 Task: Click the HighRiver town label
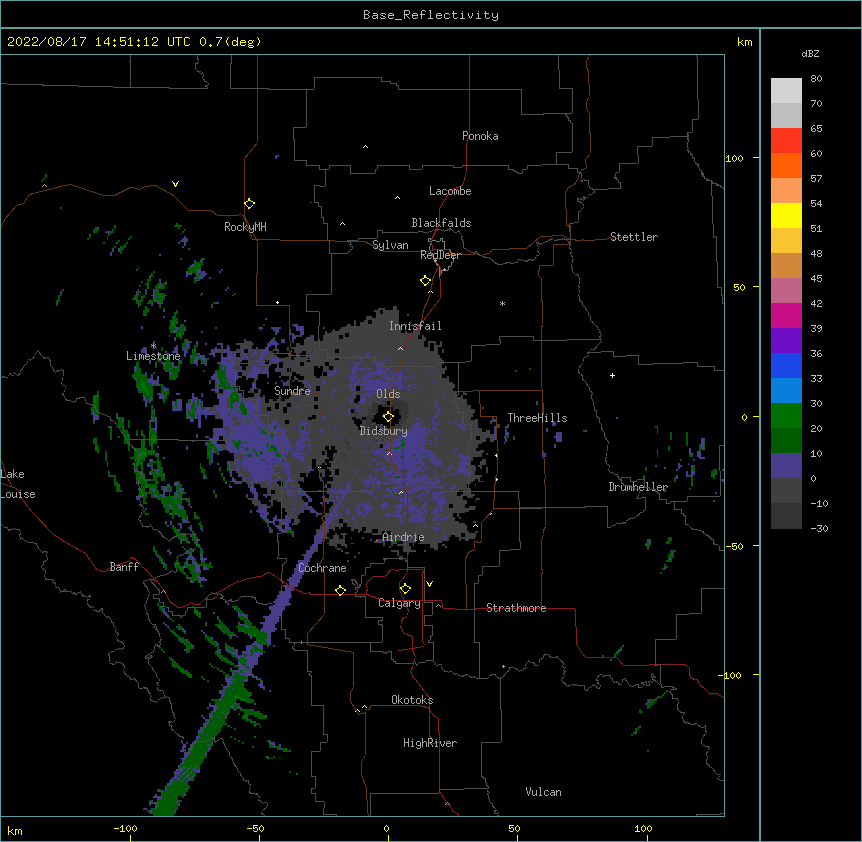[430, 743]
